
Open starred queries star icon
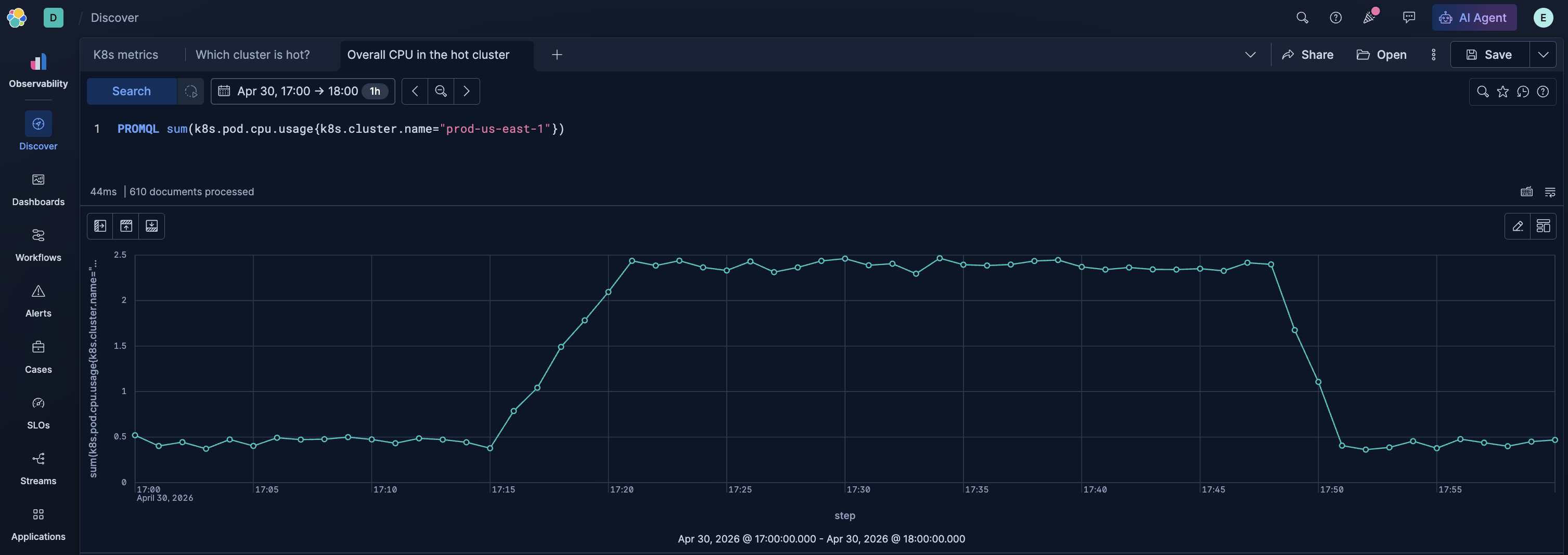tap(1503, 92)
